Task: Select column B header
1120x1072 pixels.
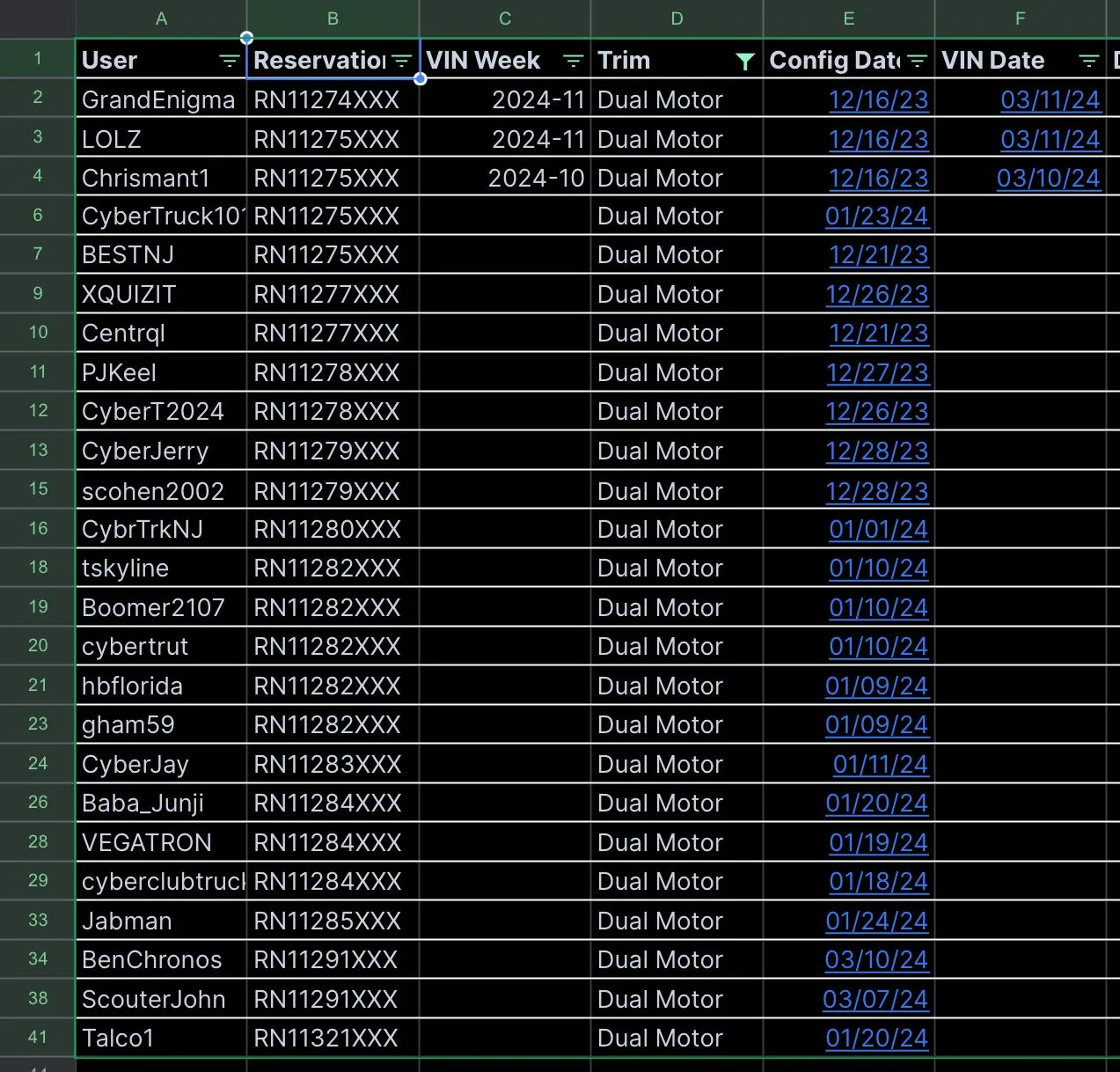Action: click(333, 18)
